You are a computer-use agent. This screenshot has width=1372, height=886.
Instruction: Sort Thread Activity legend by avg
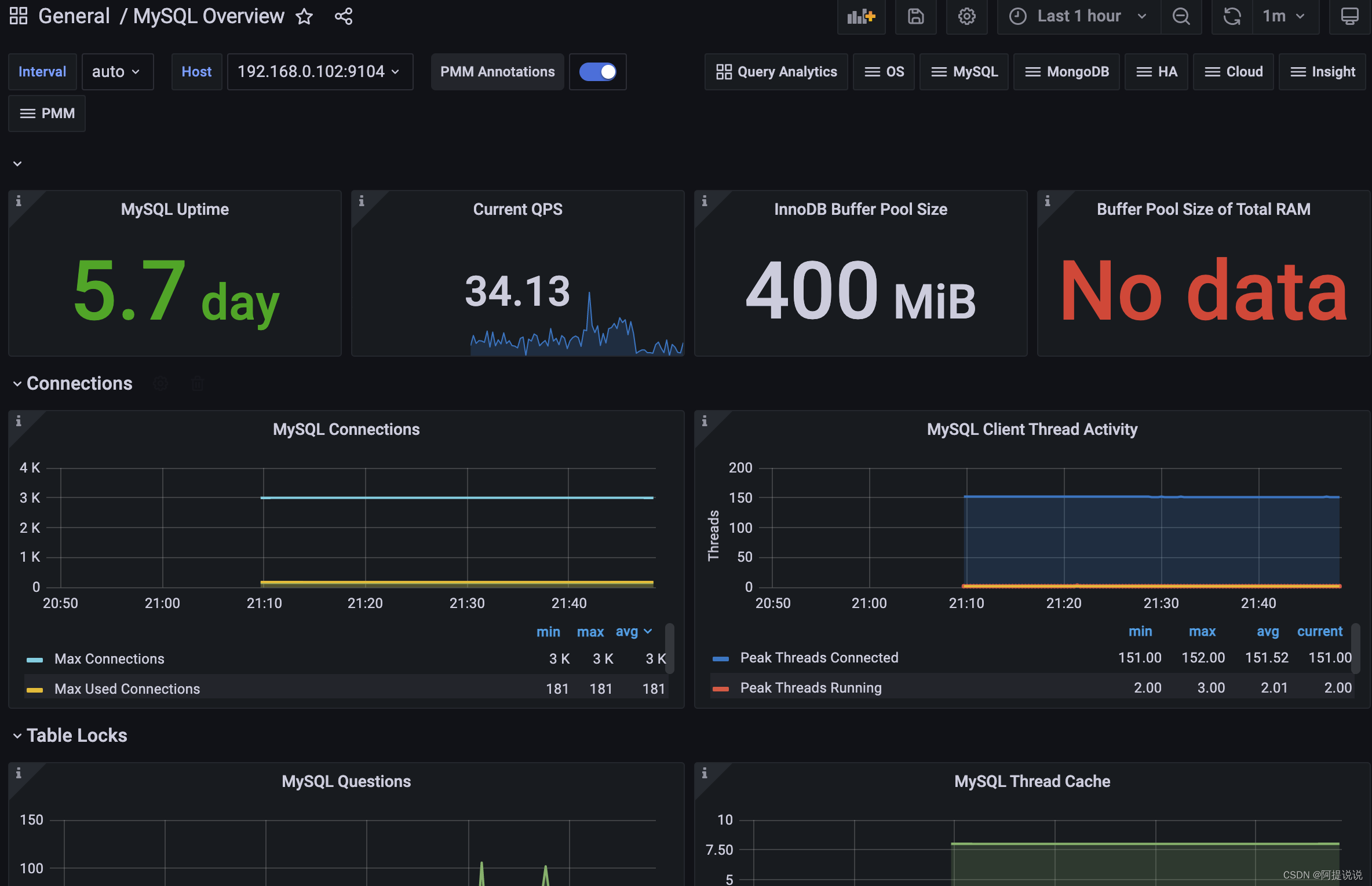click(x=1267, y=631)
